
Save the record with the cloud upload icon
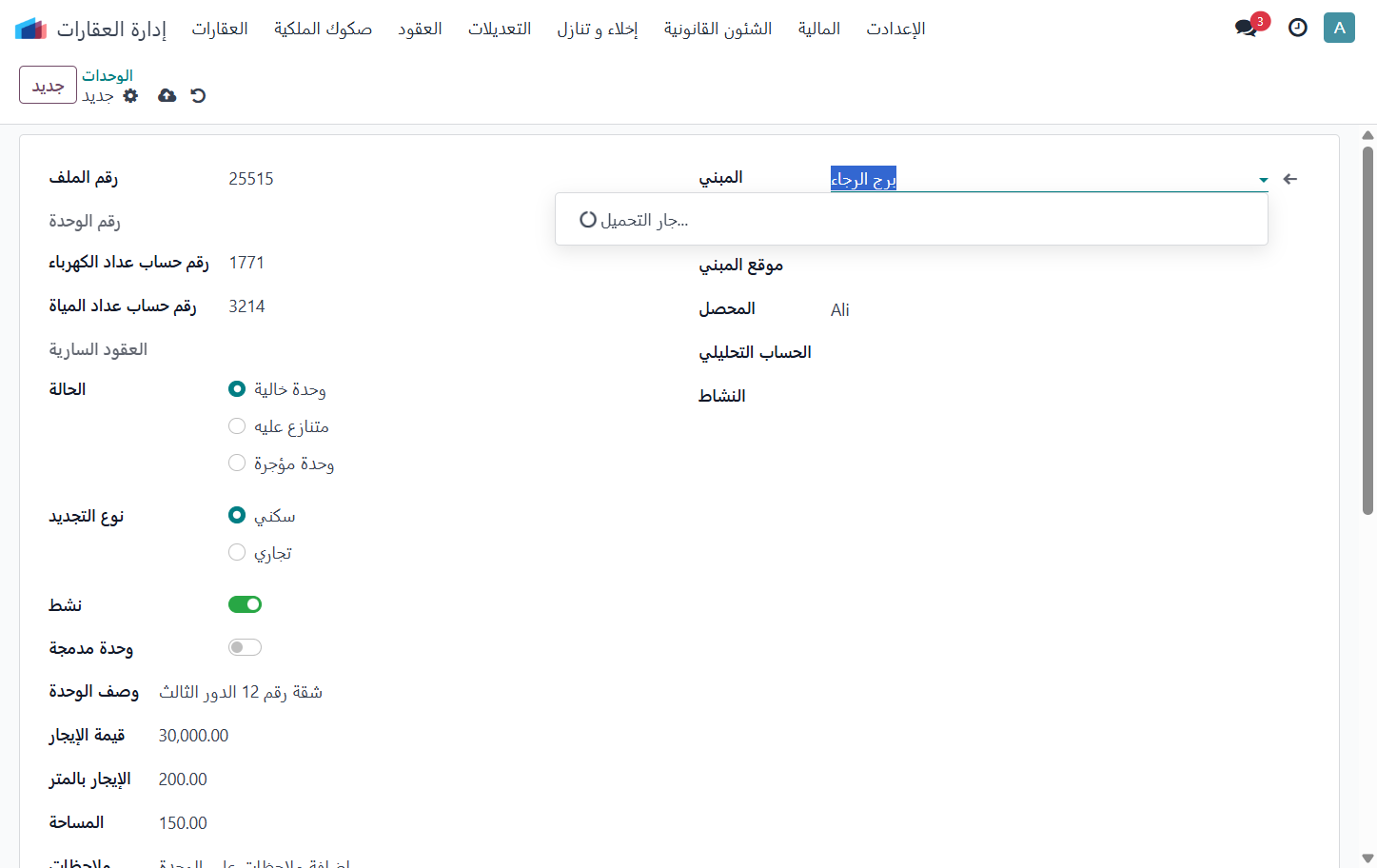coord(167,95)
